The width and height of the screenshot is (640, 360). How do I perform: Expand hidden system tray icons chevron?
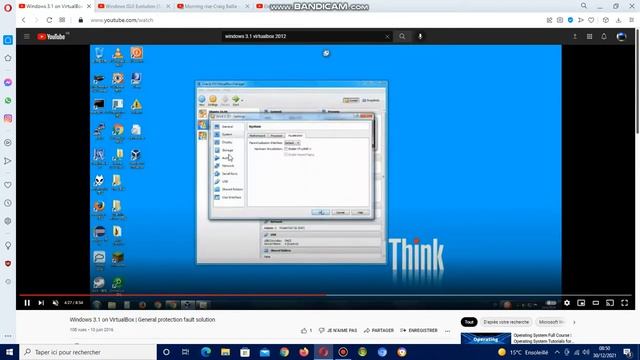pyautogui.click(x=557, y=352)
